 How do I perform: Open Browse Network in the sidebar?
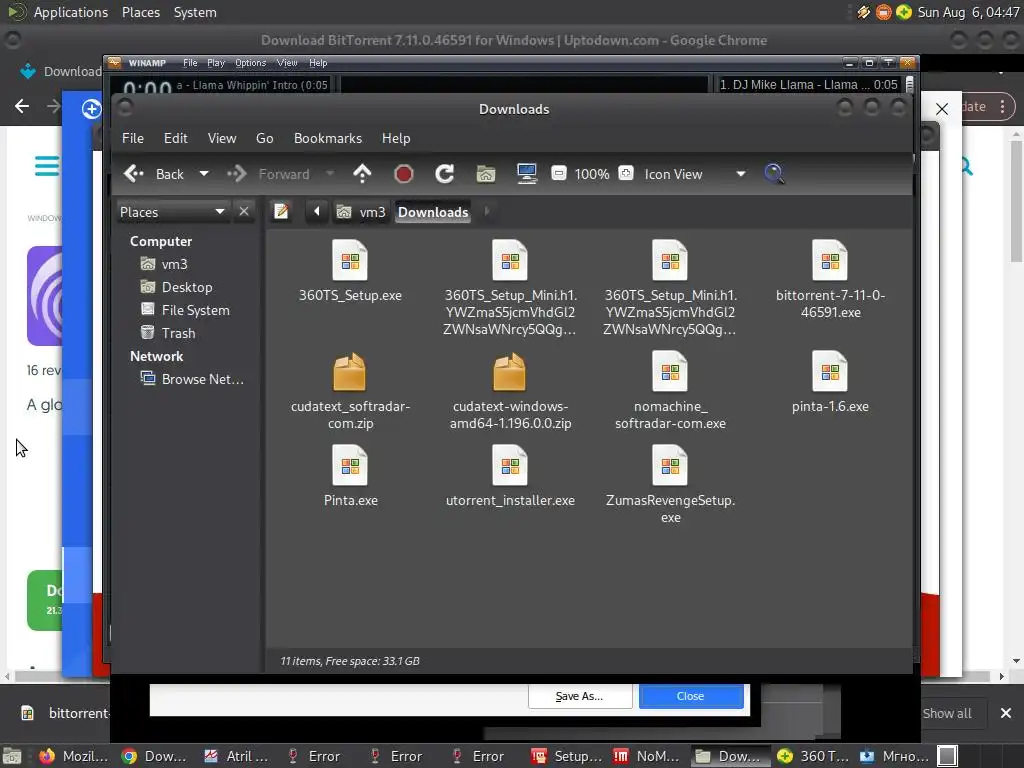point(193,379)
